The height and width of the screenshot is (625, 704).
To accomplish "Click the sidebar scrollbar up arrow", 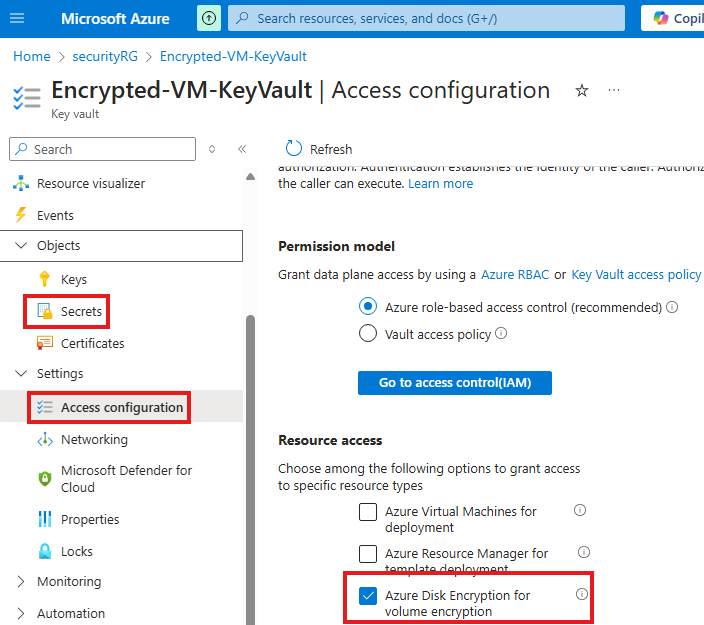I will [x=251, y=176].
